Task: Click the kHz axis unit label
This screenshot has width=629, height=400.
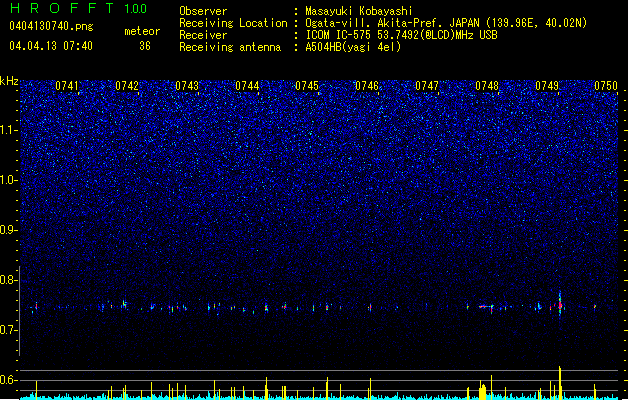Action: point(9,81)
